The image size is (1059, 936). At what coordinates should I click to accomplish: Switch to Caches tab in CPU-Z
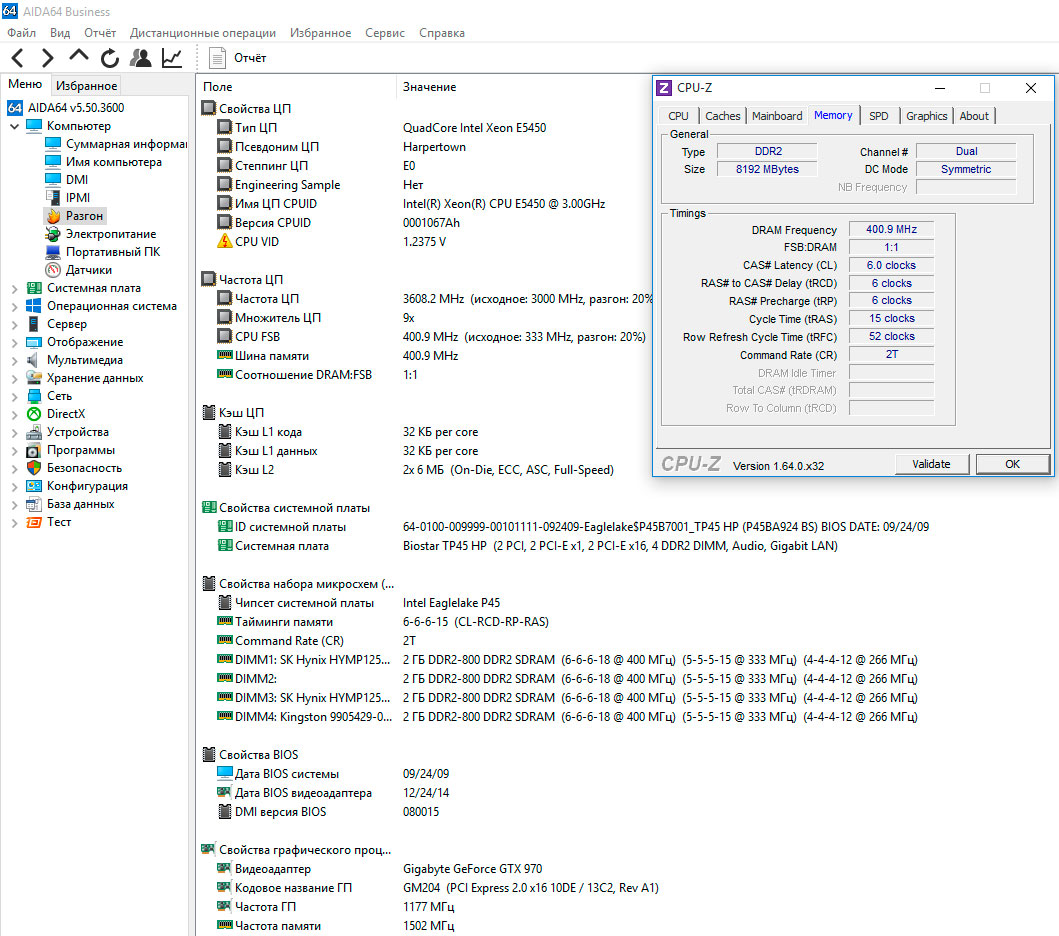723,116
